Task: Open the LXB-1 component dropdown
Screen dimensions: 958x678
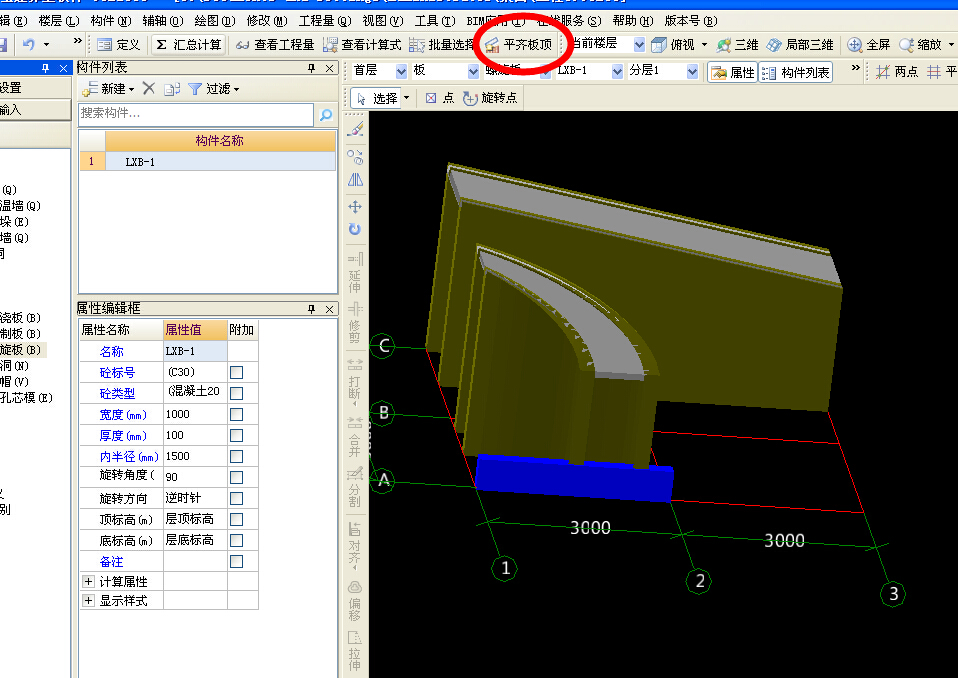Action: tap(617, 71)
